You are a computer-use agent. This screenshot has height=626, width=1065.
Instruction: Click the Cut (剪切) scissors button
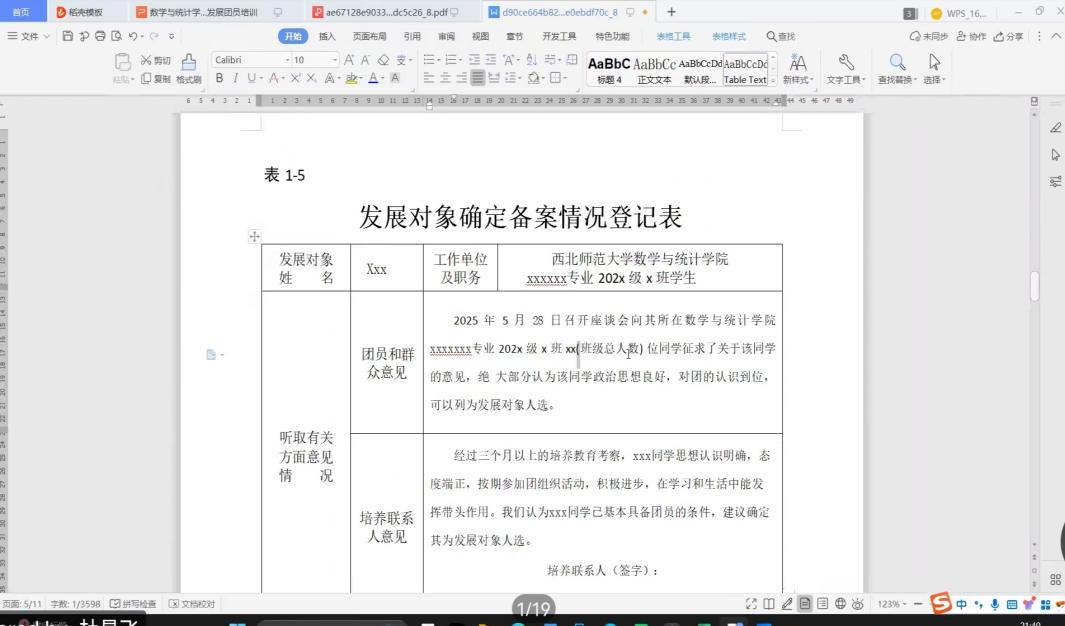[156, 60]
